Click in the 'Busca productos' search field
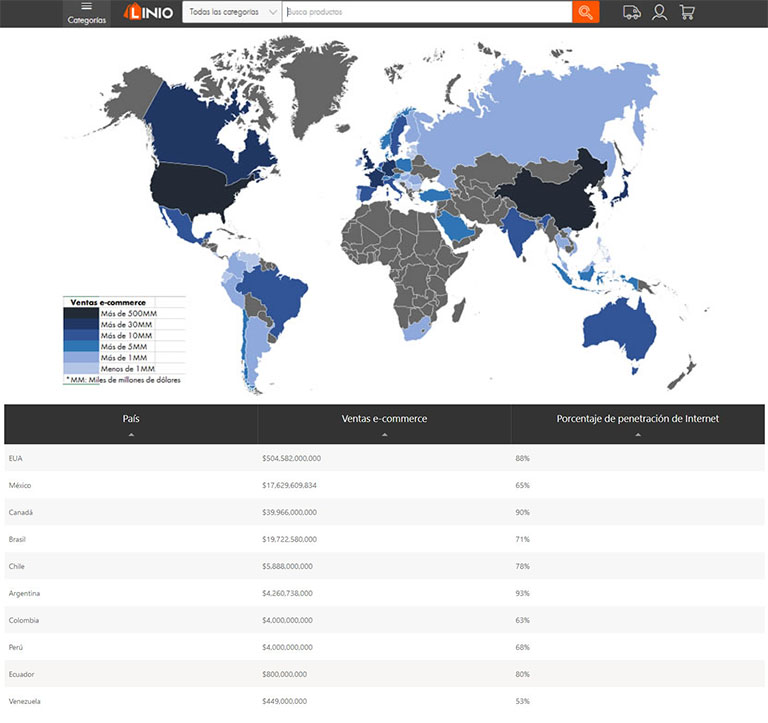768x723 pixels. point(427,12)
